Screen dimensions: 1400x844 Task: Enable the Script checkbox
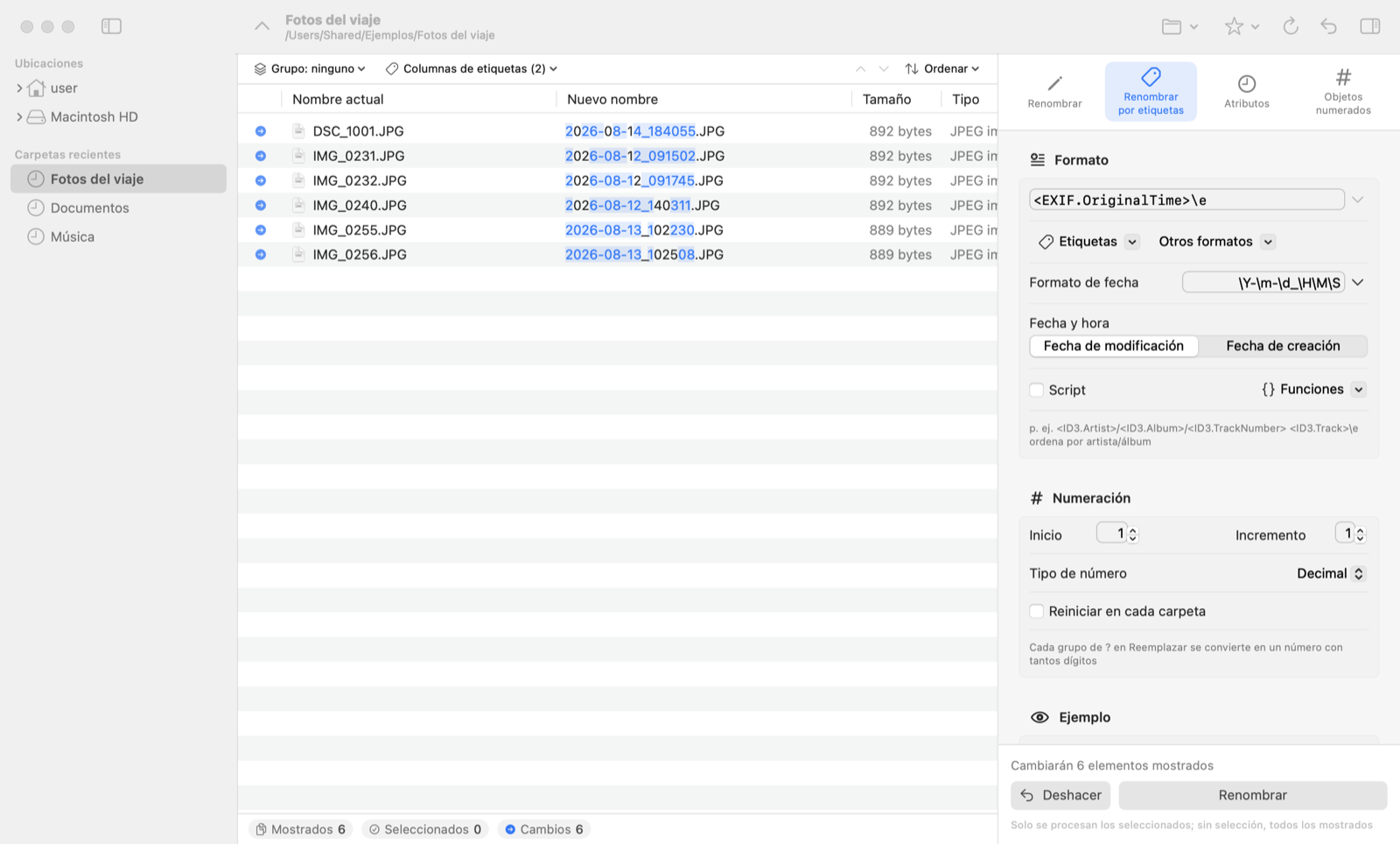tap(1037, 390)
